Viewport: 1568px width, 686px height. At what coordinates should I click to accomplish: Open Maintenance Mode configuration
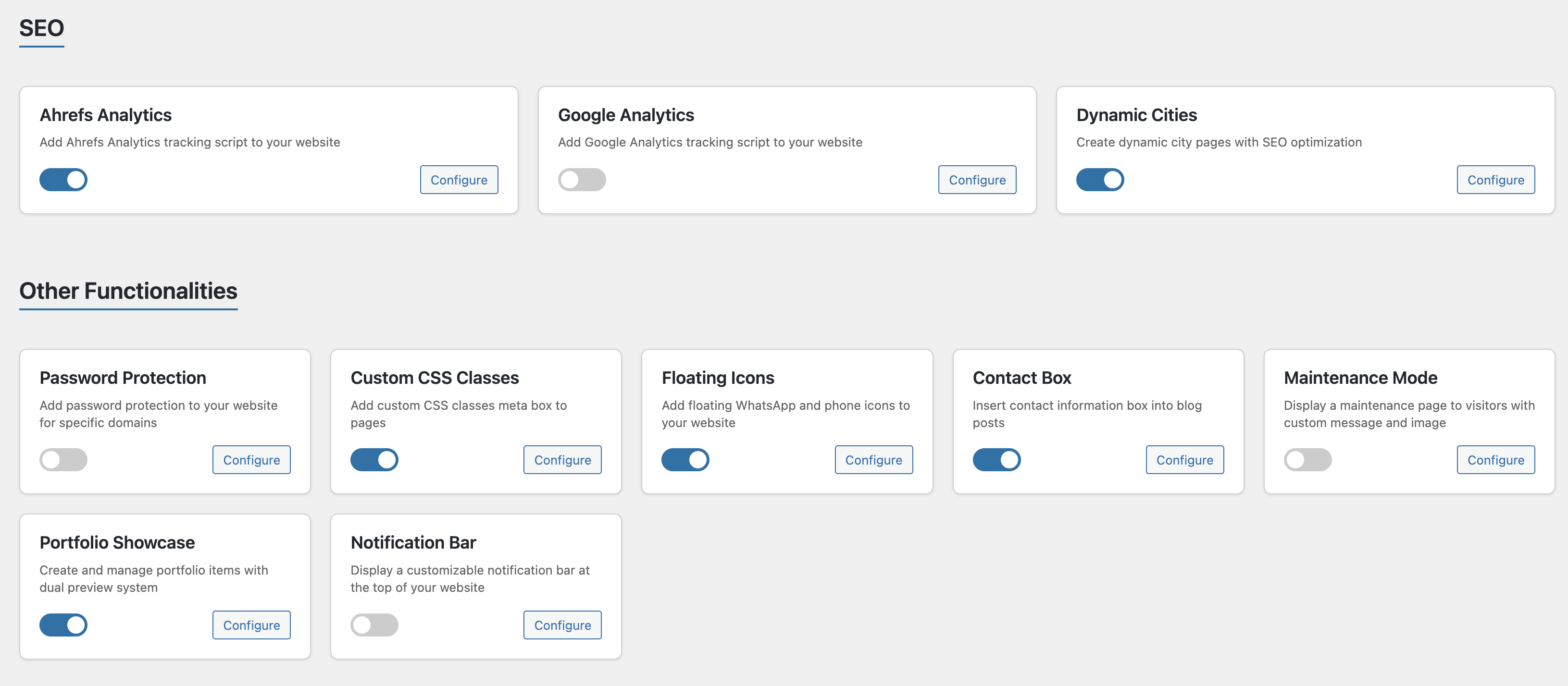click(1495, 460)
